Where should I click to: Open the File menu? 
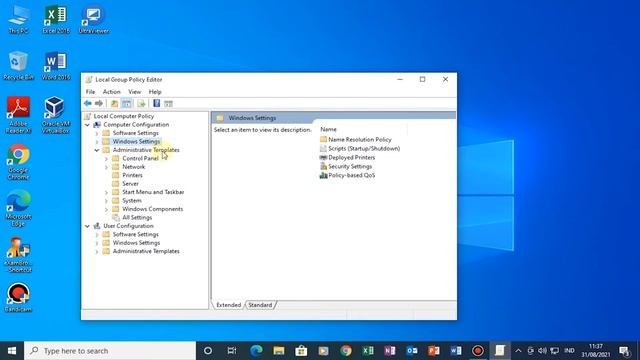click(x=90, y=92)
